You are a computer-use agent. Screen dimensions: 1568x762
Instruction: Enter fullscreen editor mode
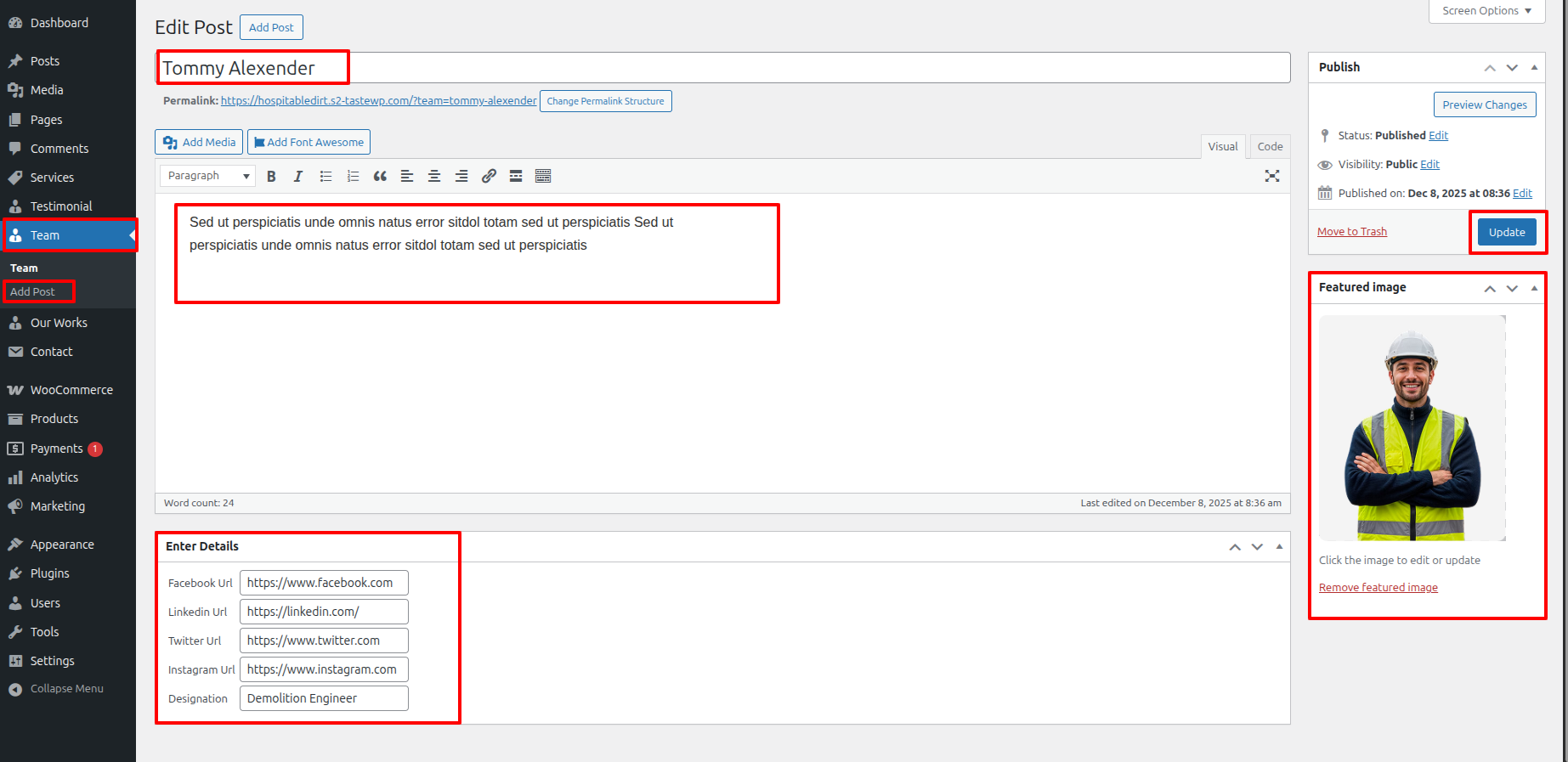click(x=1271, y=176)
